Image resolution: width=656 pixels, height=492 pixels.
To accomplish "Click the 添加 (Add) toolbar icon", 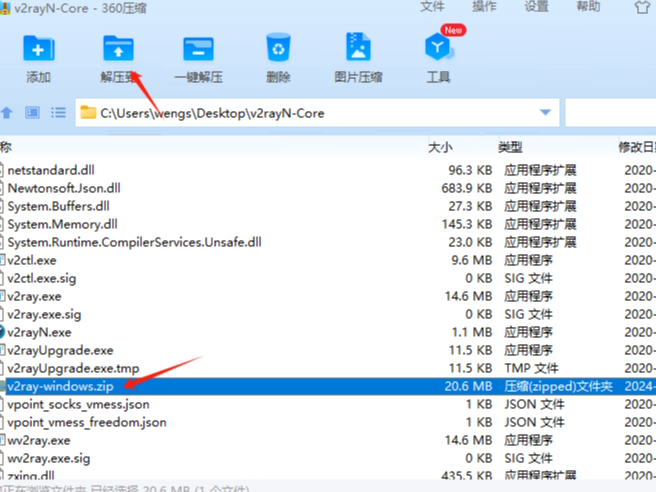I will pos(38,49).
